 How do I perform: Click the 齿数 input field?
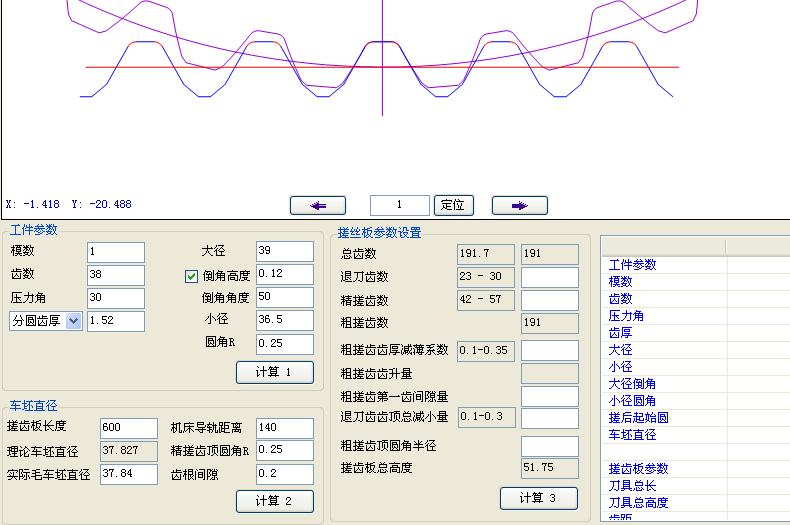click(116, 275)
